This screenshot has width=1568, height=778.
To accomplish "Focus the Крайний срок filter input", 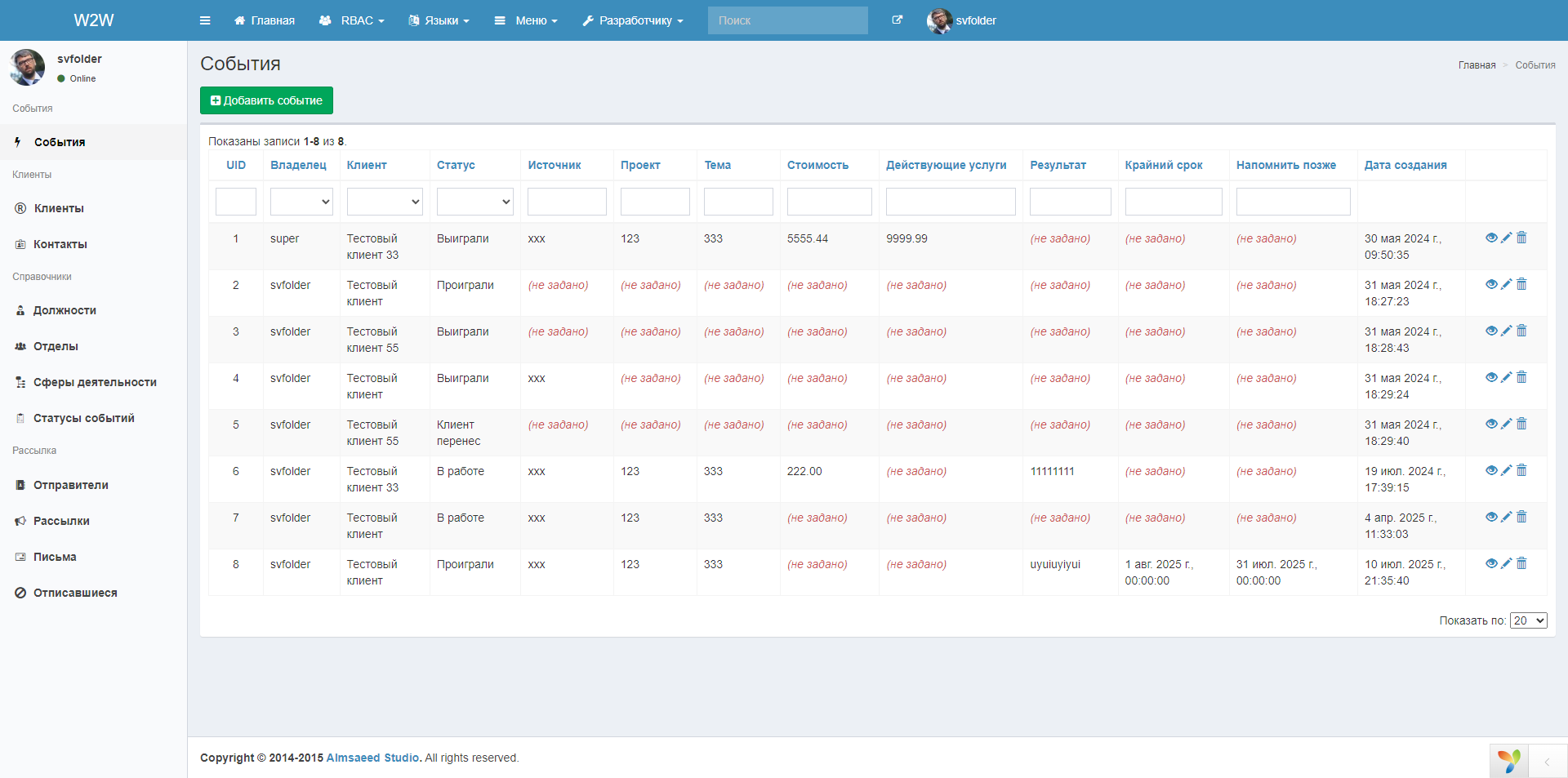I will pyautogui.click(x=1174, y=202).
